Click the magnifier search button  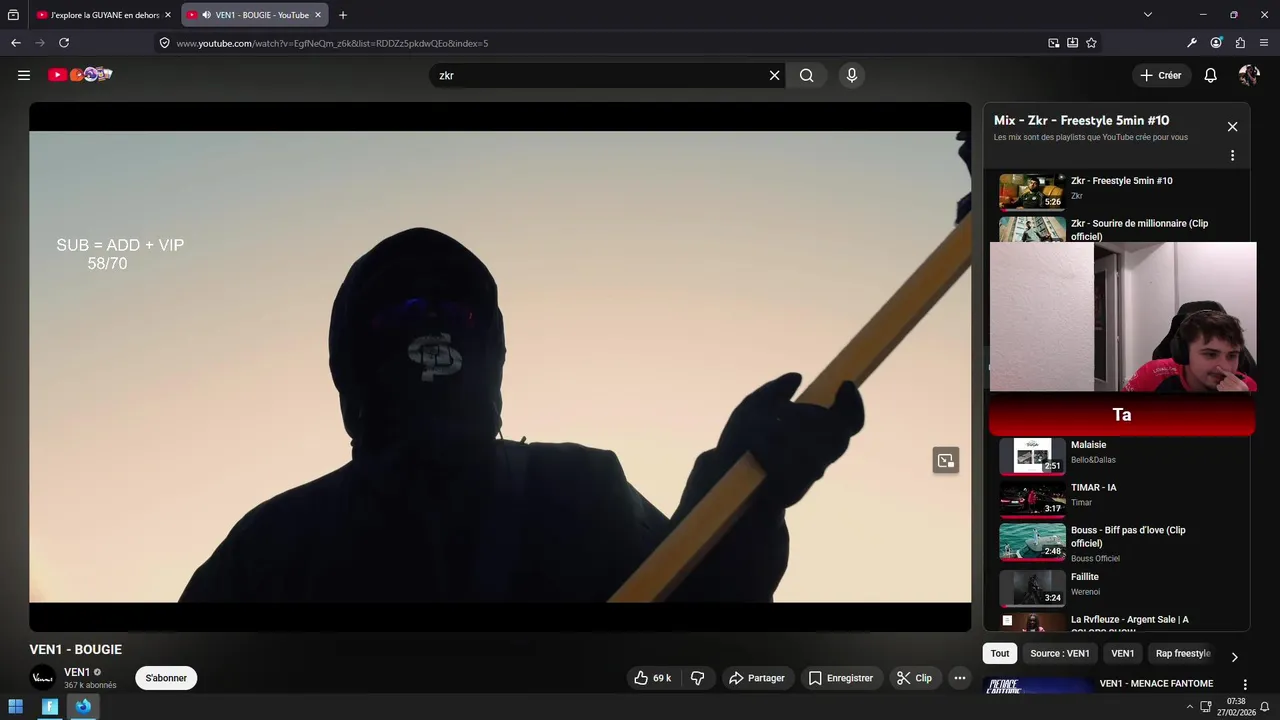[806, 75]
